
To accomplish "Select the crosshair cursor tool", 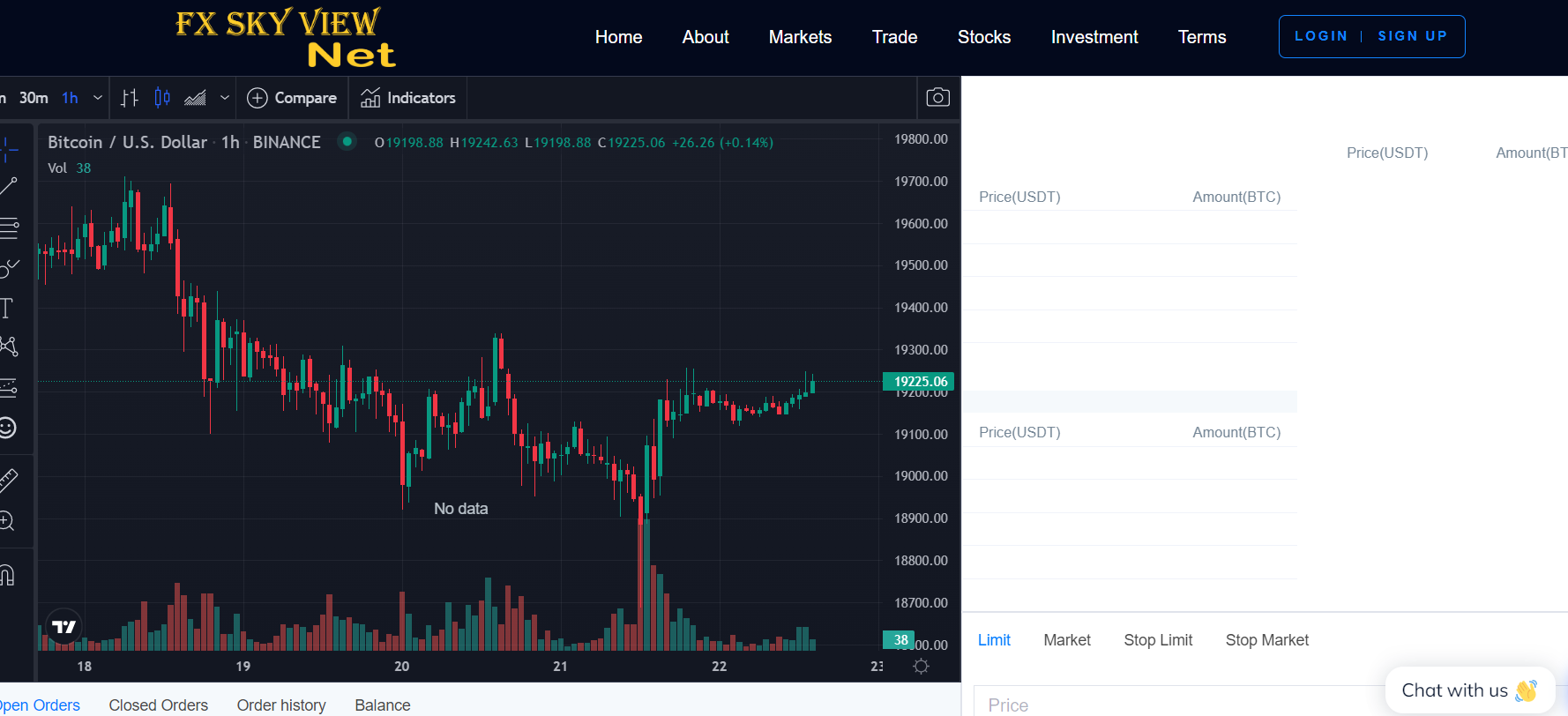I will tap(8, 148).
